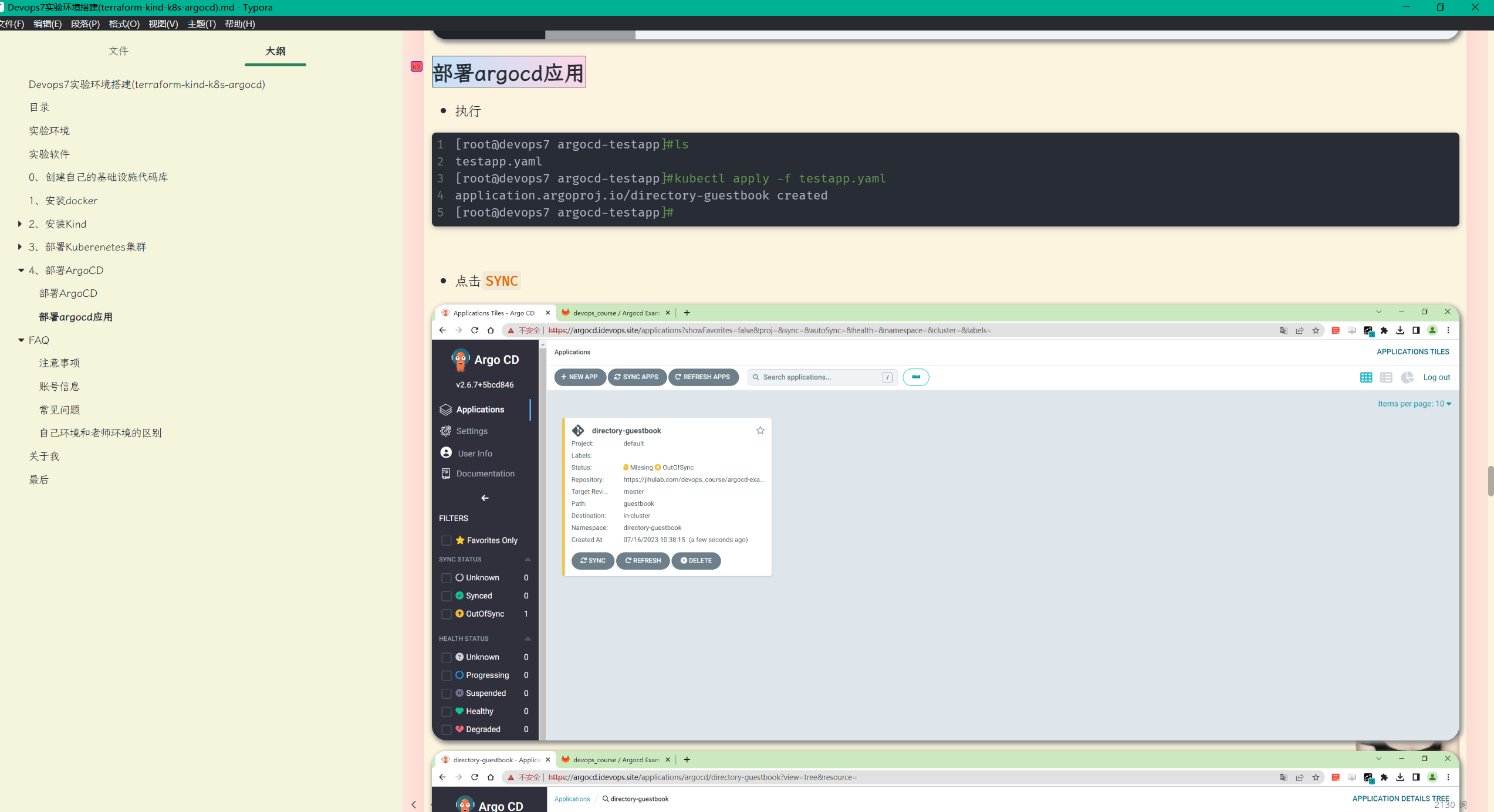The width and height of the screenshot is (1494, 812).
Task: Click the h3 heading level marker
Action: point(416,66)
